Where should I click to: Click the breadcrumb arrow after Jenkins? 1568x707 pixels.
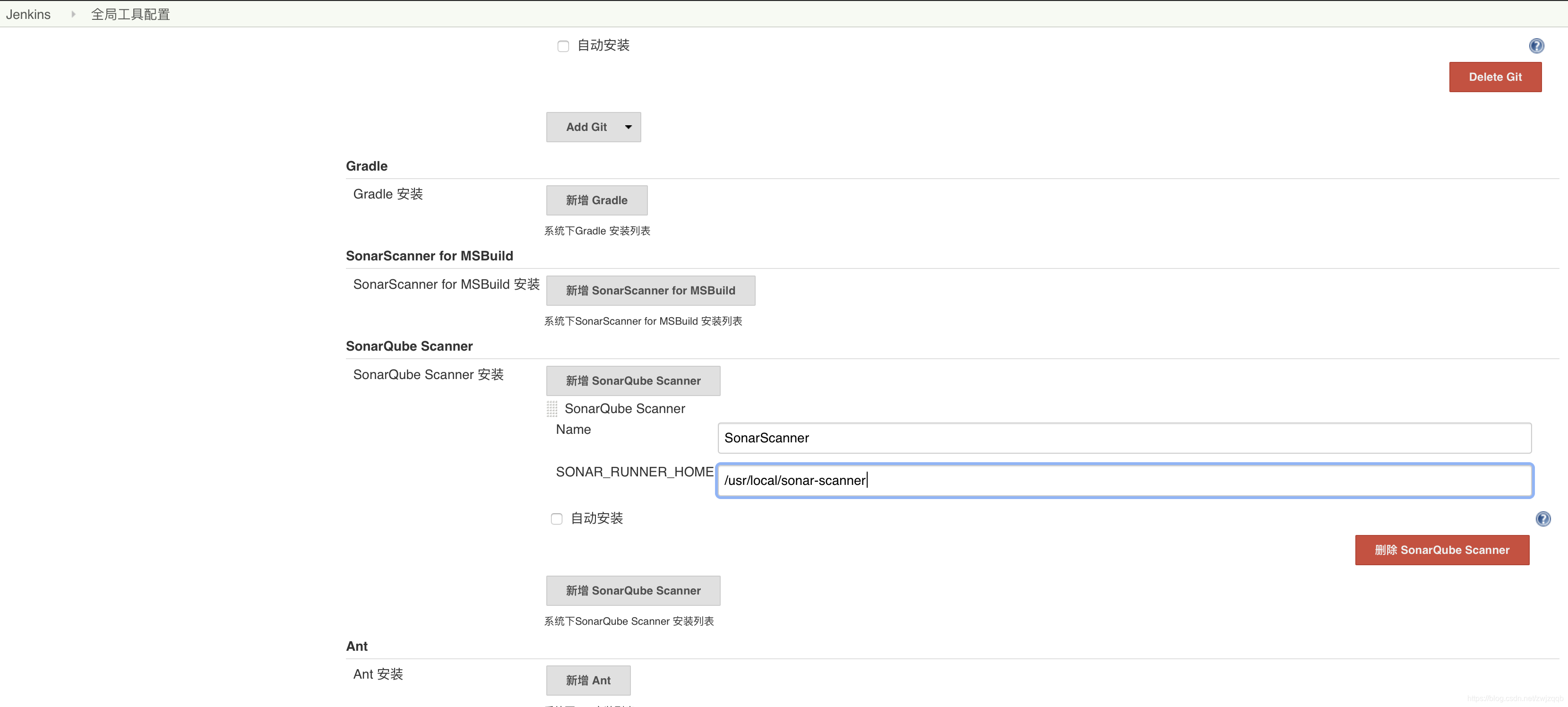coord(73,14)
